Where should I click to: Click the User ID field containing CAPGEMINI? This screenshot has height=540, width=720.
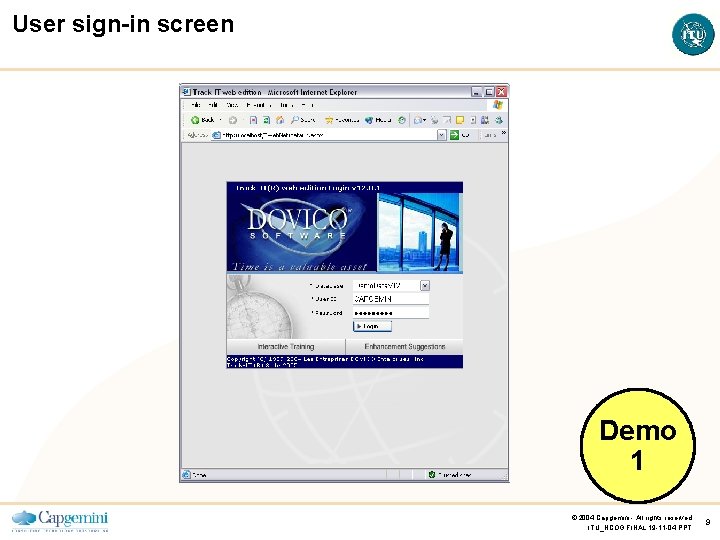click(391, 299)
